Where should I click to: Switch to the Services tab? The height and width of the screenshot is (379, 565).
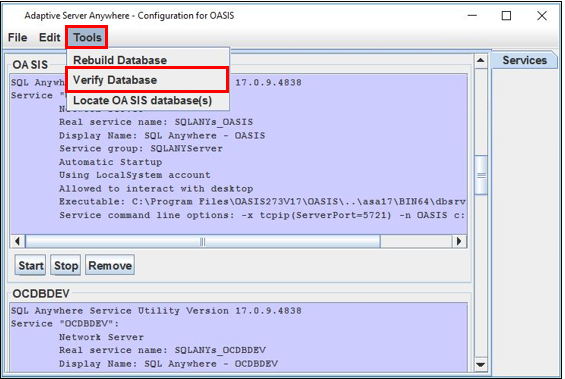pos(524,60)
